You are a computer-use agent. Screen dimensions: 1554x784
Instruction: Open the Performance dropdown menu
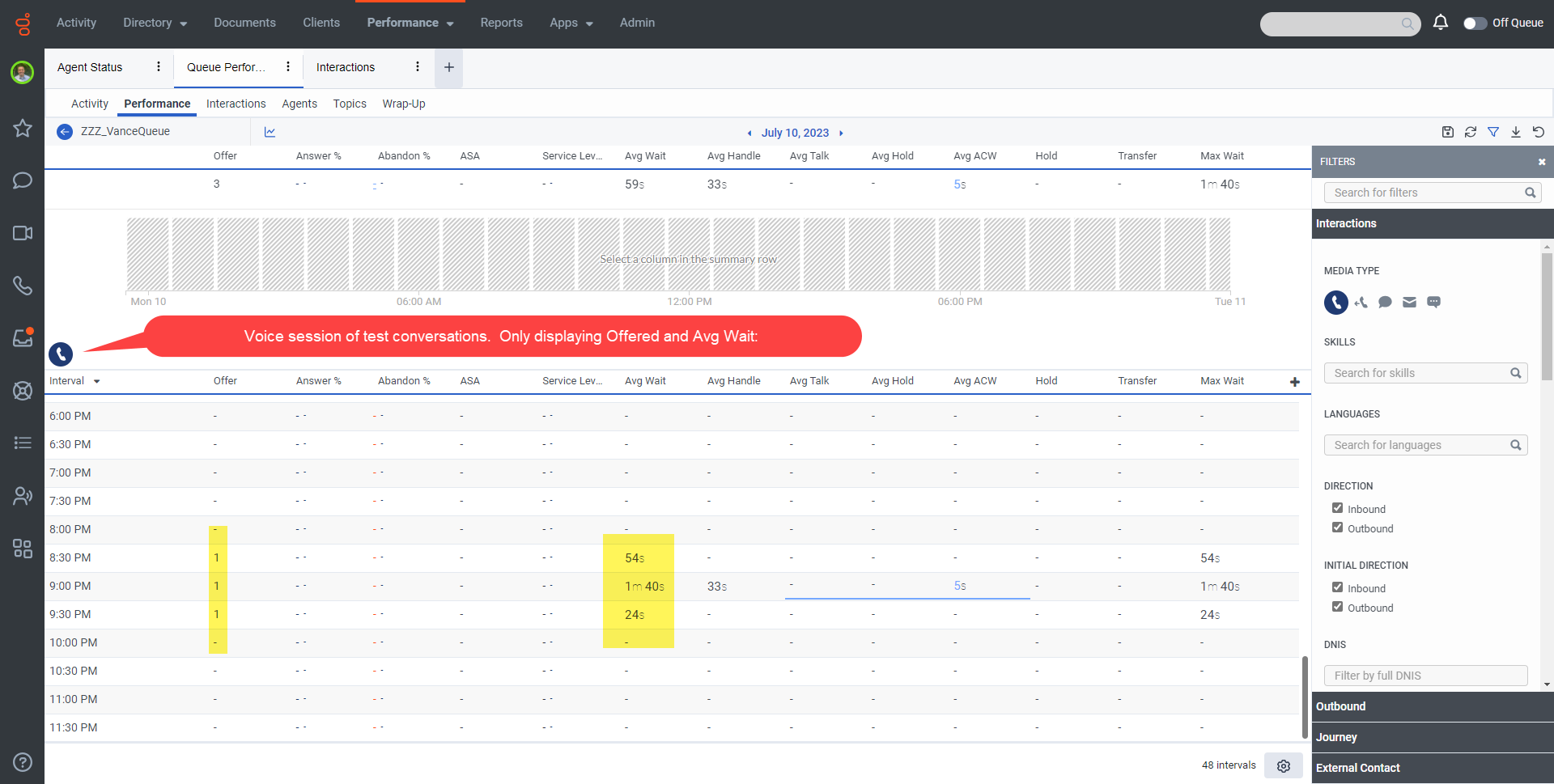(410, 23)
